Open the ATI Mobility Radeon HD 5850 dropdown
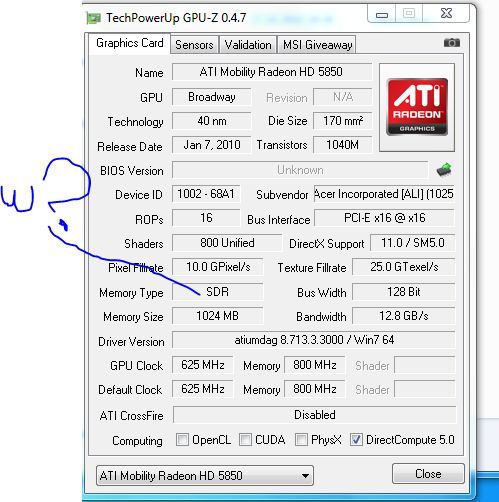Screen dimensions: 499x502 pyautogui.click(x=205, y=475)
